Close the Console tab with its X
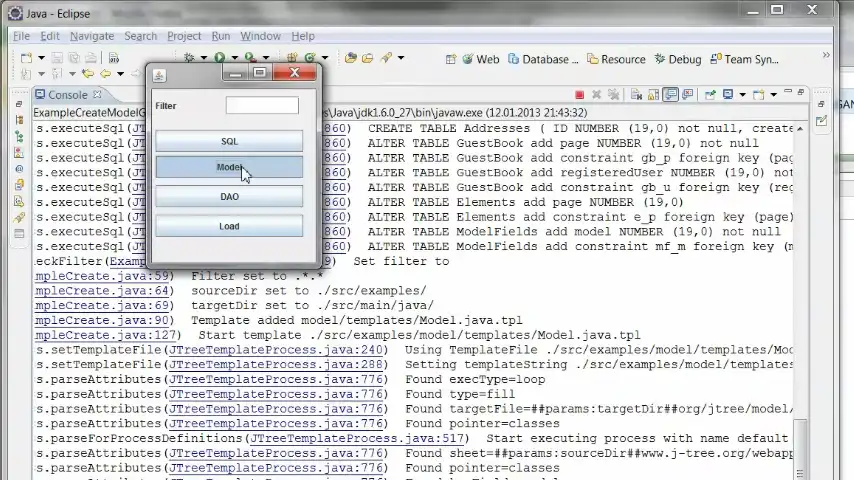Image resolution: width=854 pixels, height=480 pixels. click(97, 94)
